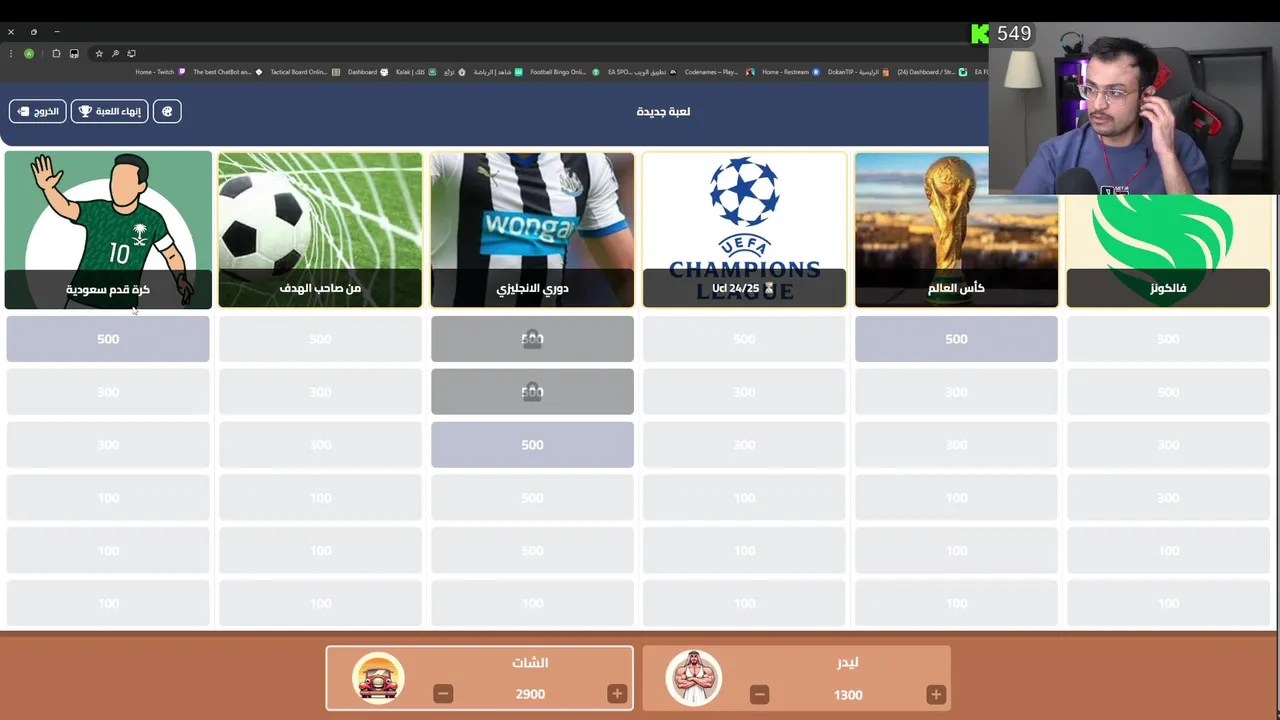Click the لعبة جديدة game title

pyautogui.click(x=663, y=111)
